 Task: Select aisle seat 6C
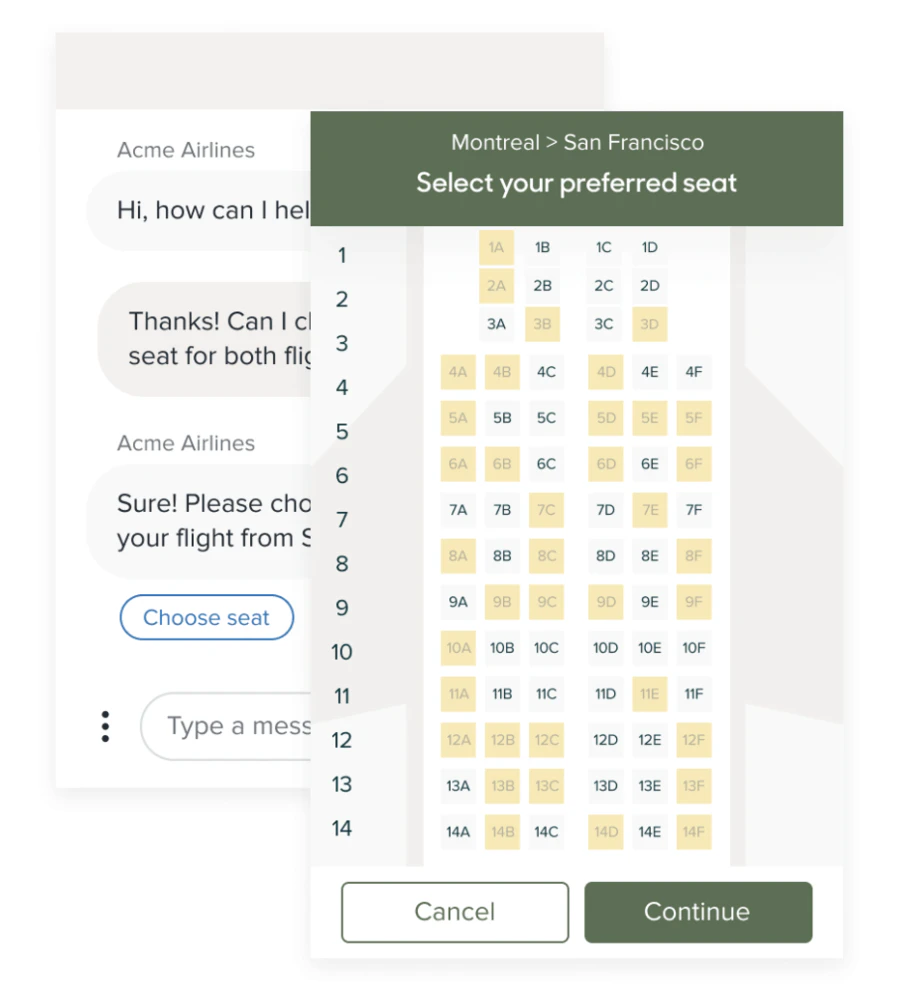[546, 464]
